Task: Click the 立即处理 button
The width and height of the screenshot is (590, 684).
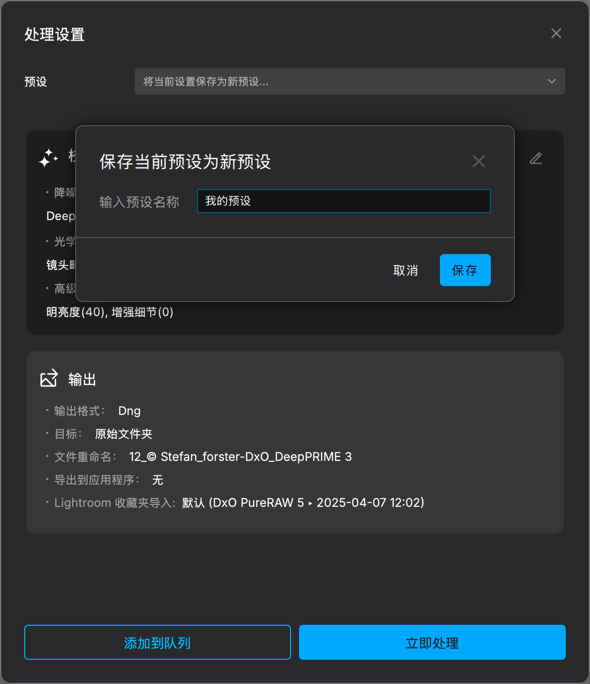Action: point(432,643)
